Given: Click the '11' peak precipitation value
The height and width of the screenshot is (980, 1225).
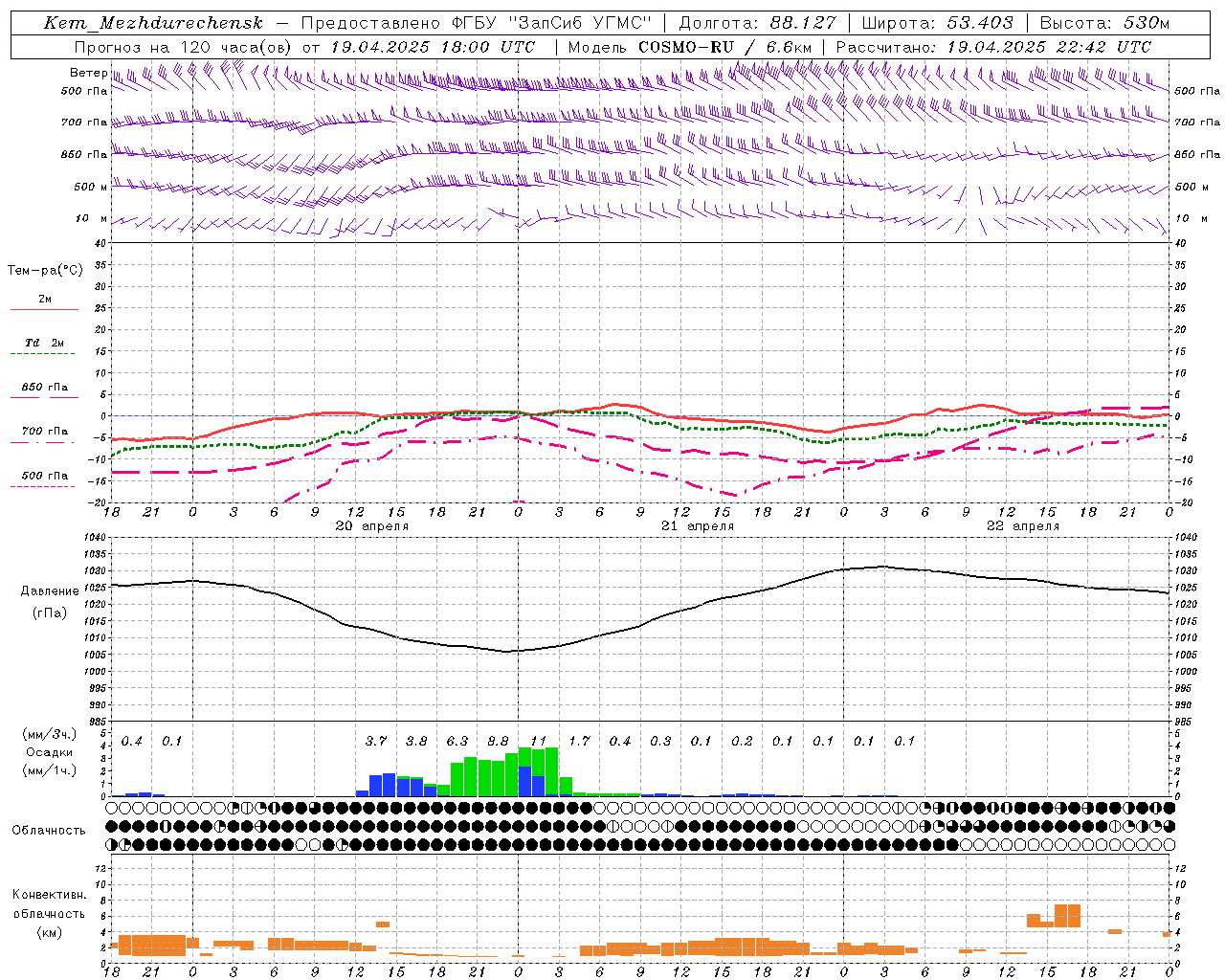Looking at the screenshot, I should pyautogui.click(x=539, y=741).
